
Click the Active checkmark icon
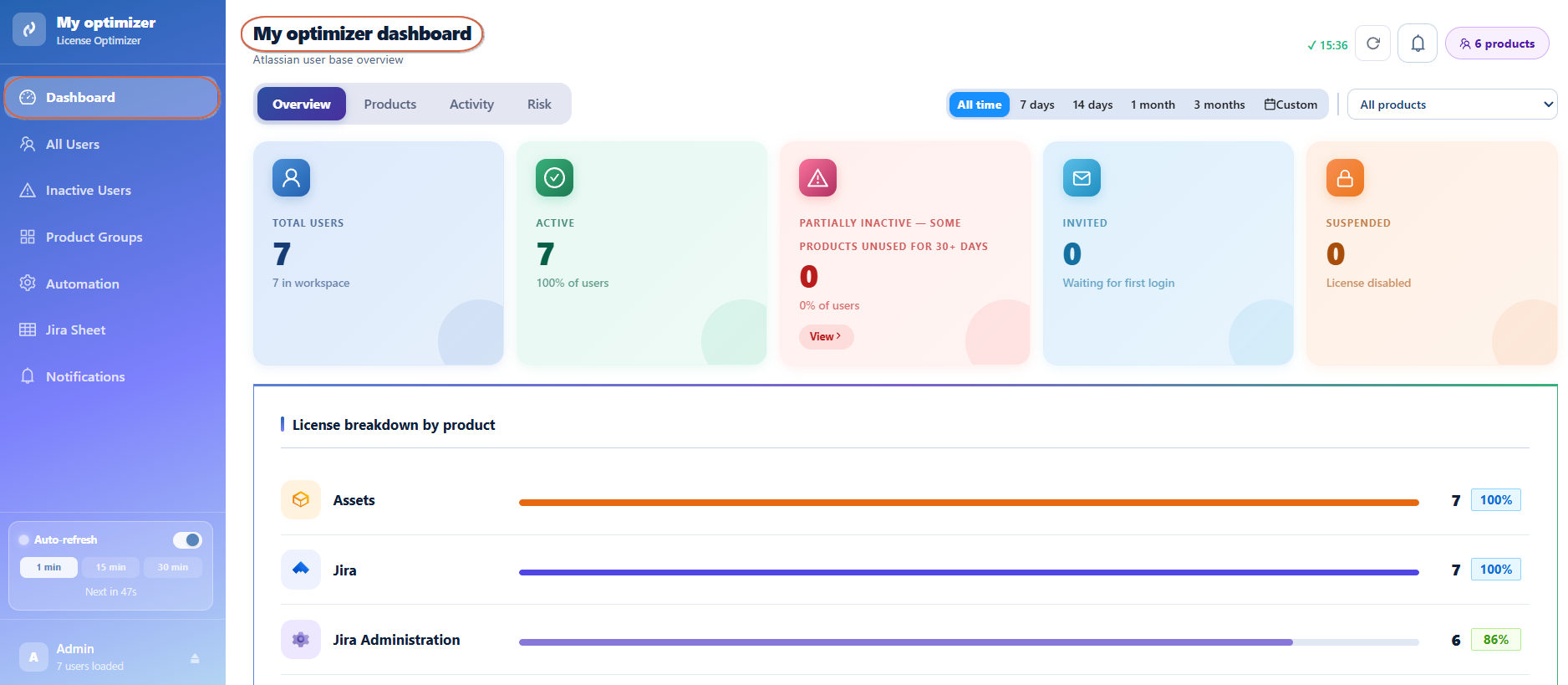pyautogui.click(x=554, y=177)
